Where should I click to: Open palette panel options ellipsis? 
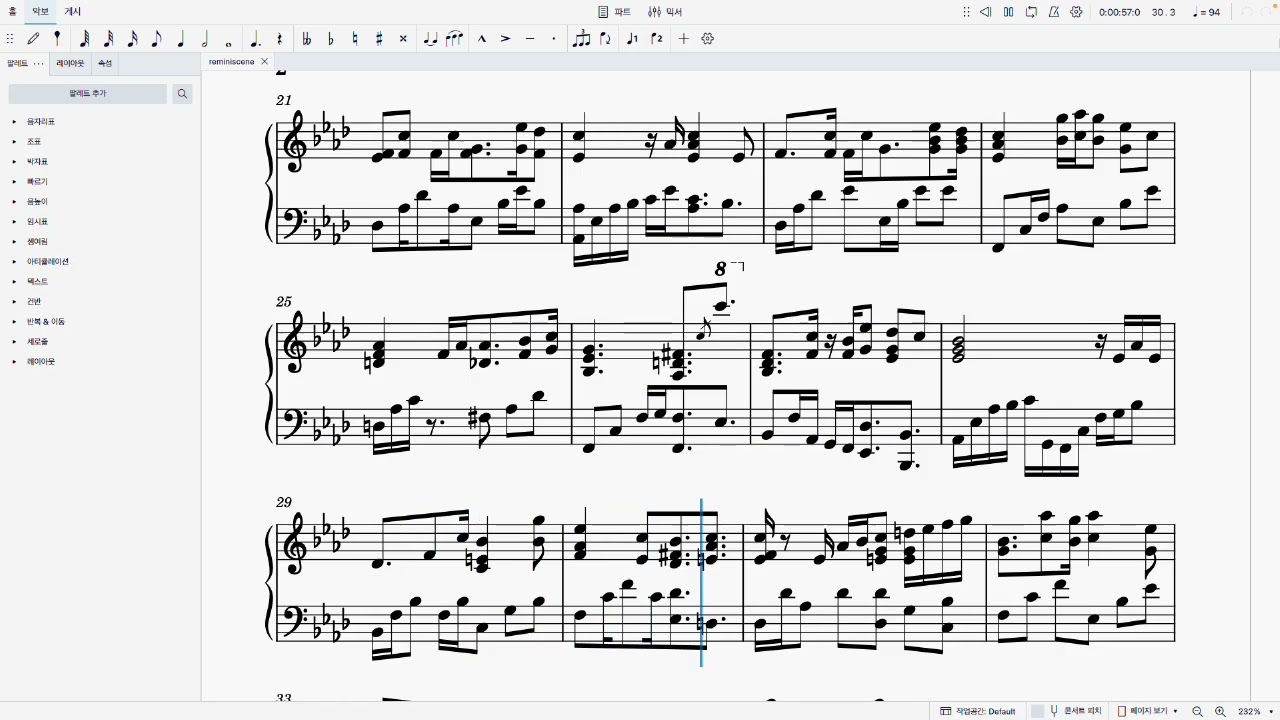point(39,63)
